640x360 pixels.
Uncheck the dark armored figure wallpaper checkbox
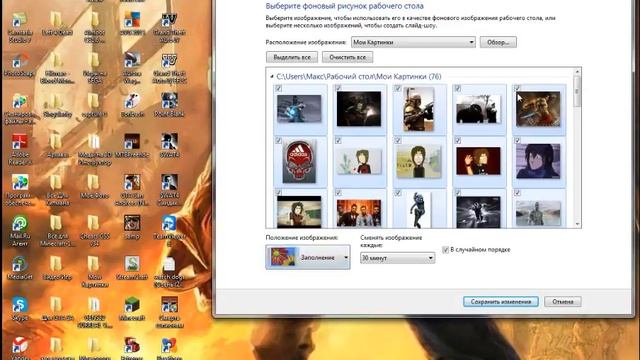coord(338,88)
